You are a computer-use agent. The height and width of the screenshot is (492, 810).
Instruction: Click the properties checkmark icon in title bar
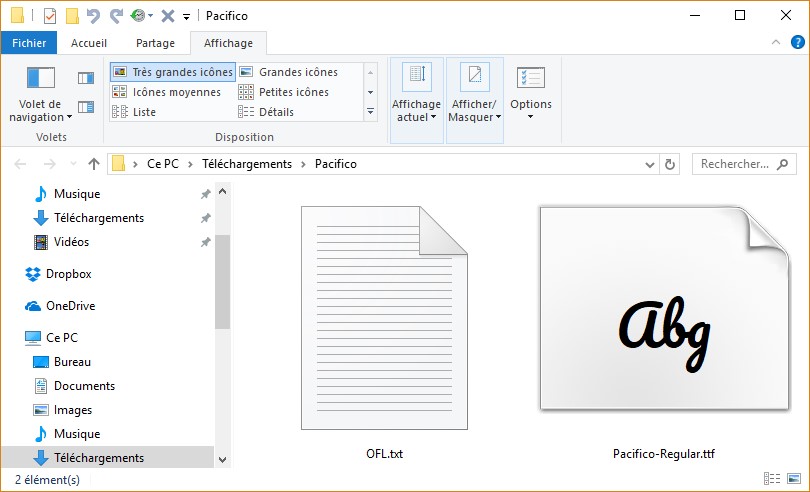[x=49, y=16]
